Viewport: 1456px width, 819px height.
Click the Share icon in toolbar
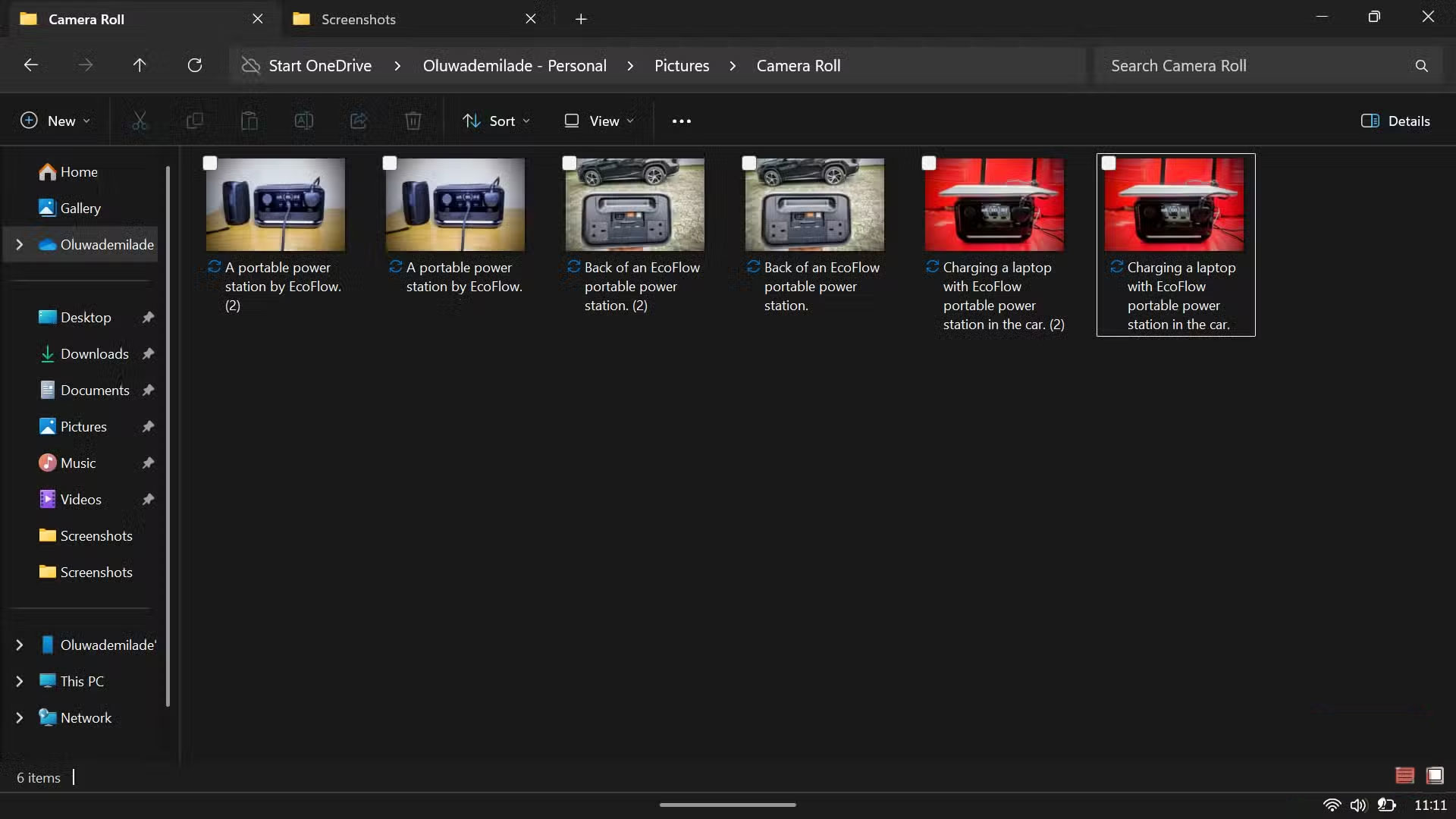click(x=358, y=121)
